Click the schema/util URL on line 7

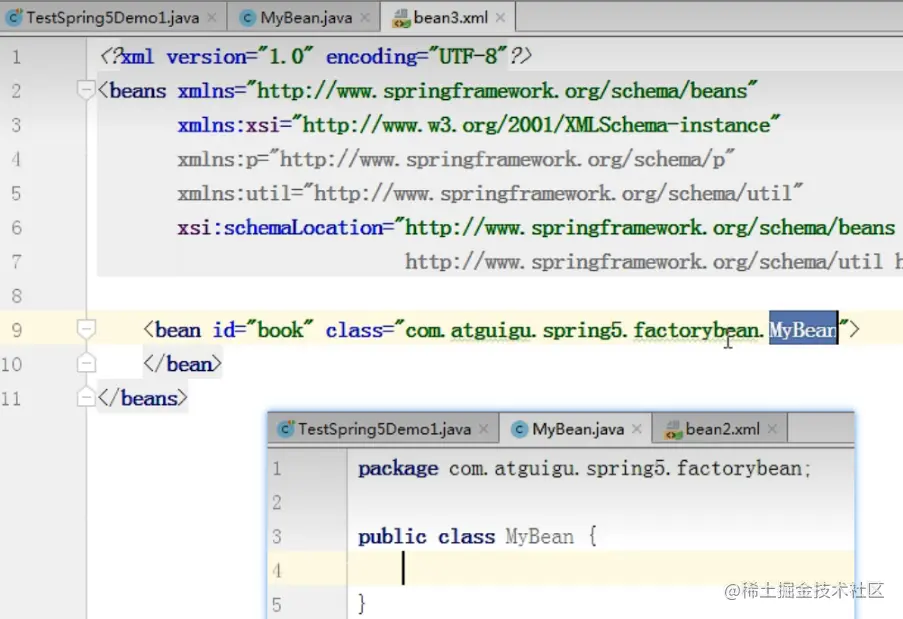(x=644, y=261)
